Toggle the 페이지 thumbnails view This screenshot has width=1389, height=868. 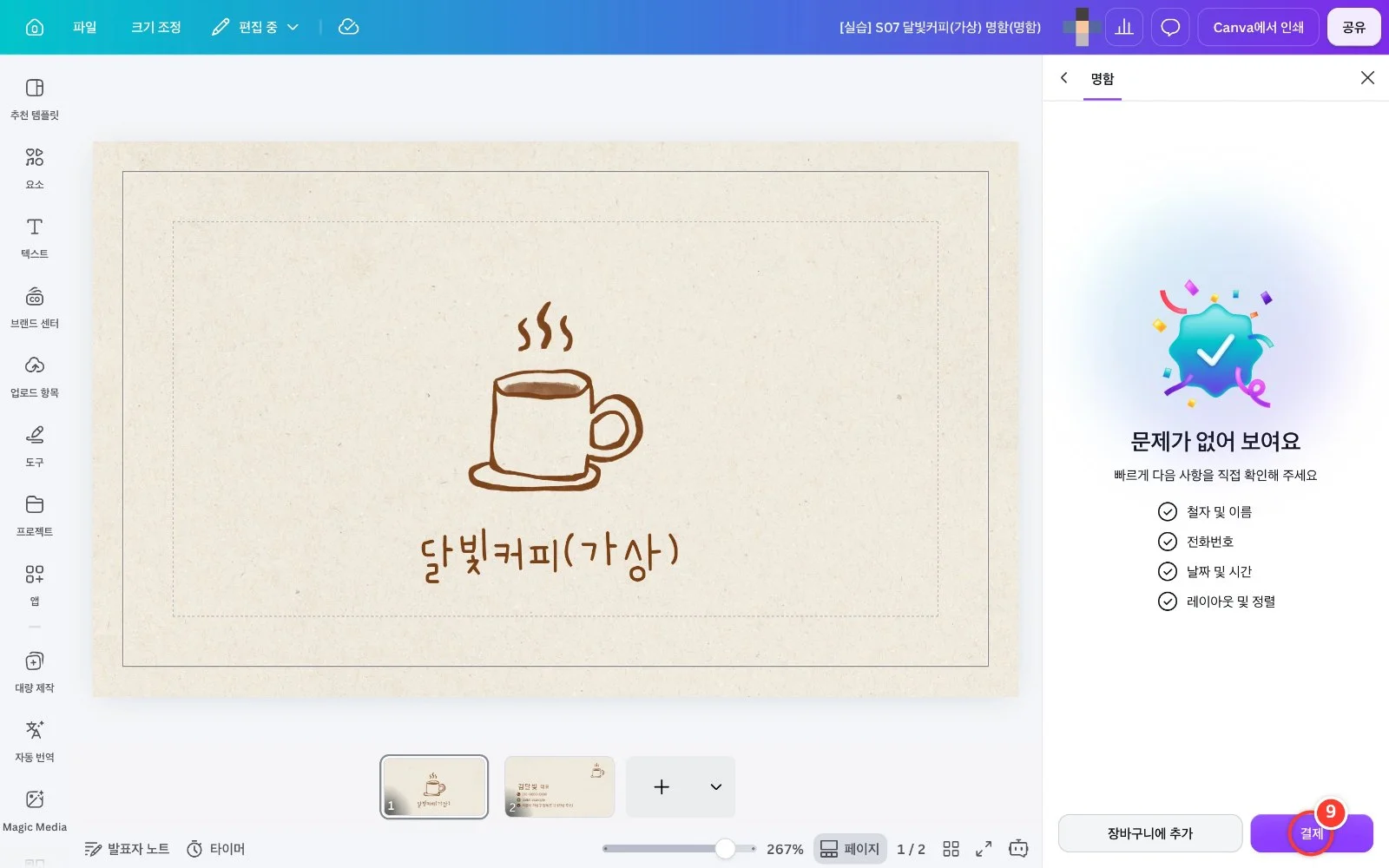coord(850,849)
